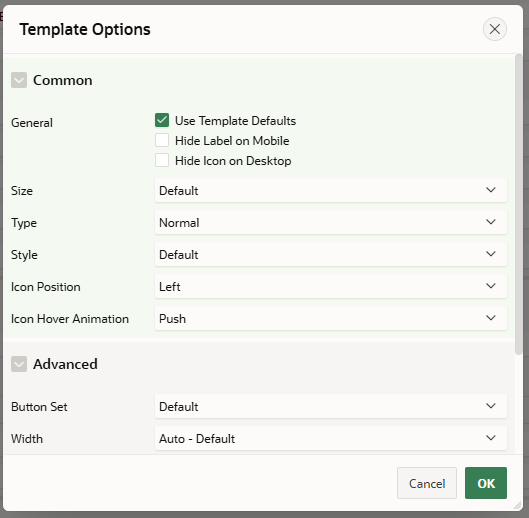Open the Icon Position dropdown
Viewport: 529px width, 518px height.
tap(331, 287)
